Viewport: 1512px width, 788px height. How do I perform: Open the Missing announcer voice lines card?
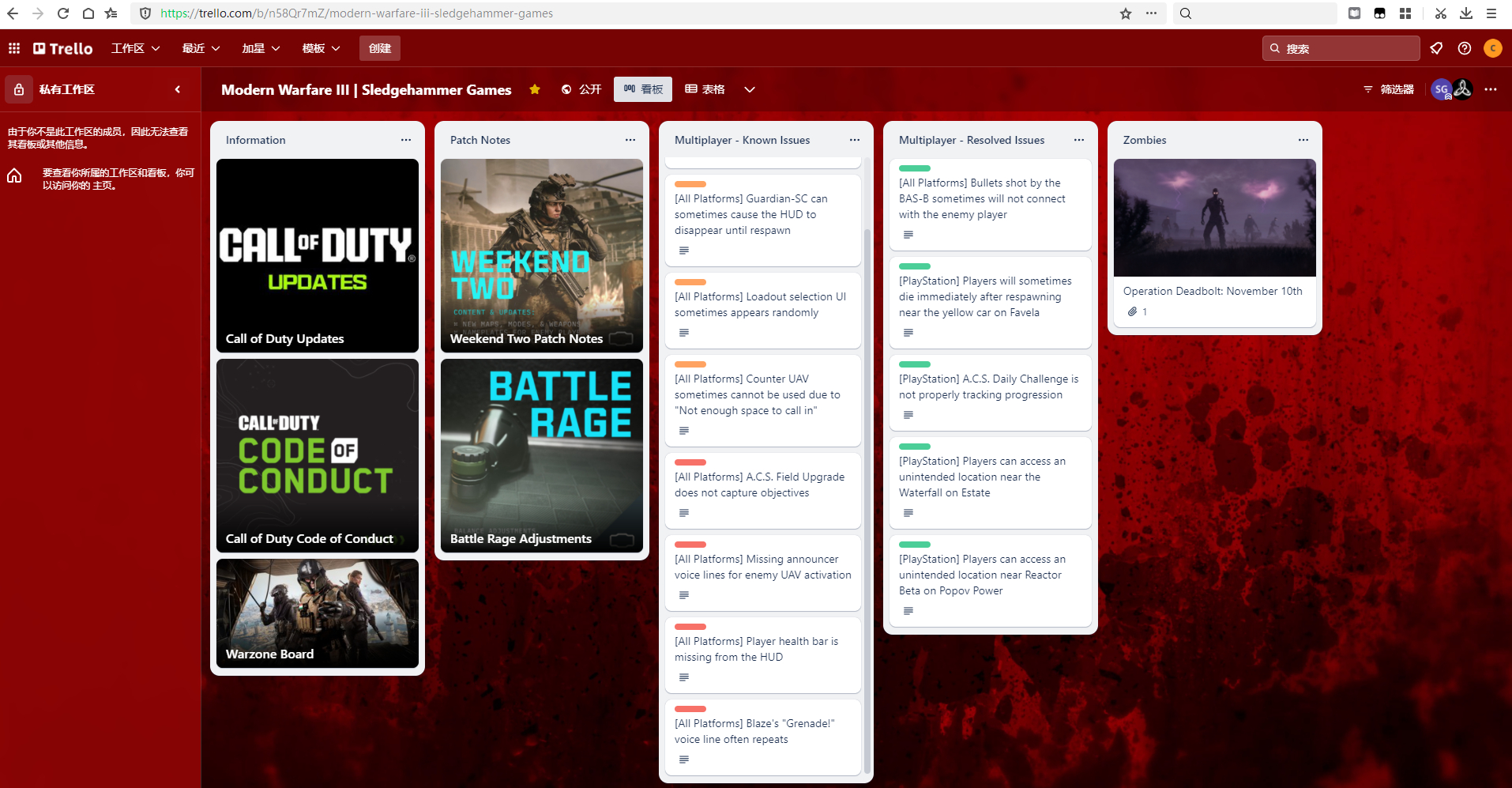763,573
